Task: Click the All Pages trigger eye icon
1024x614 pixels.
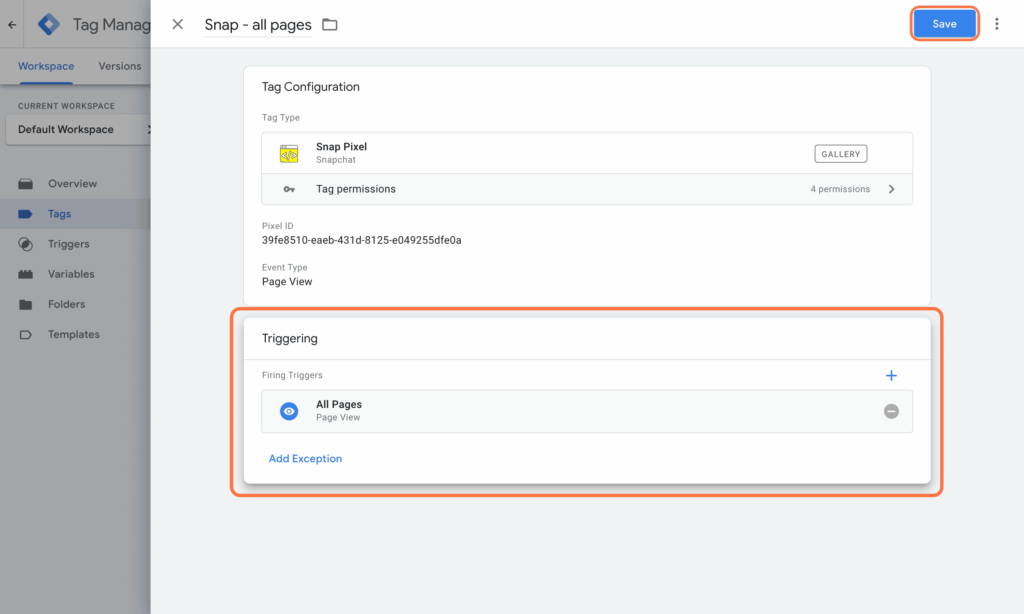Action: tap(289, 411)
